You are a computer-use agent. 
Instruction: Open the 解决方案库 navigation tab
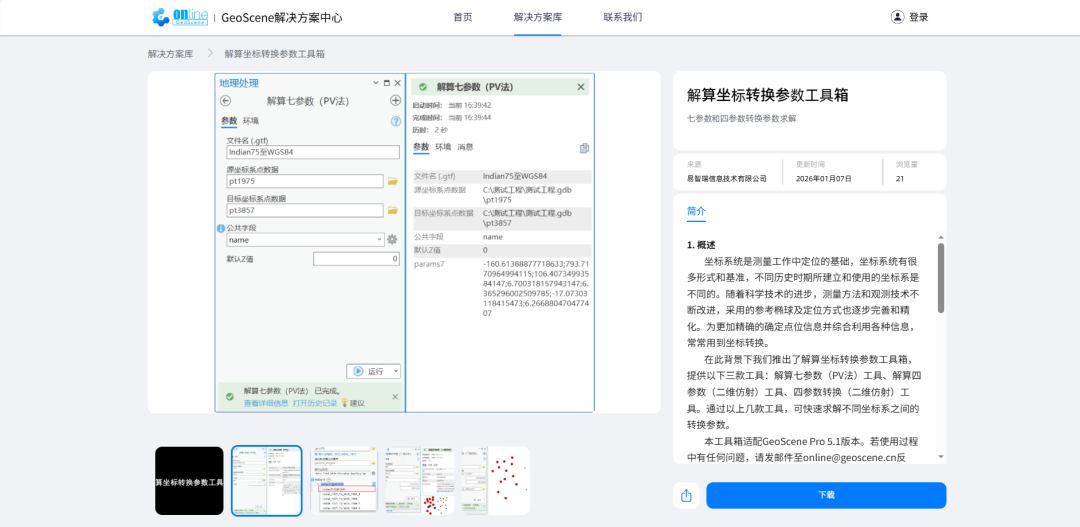coord(537,17)
